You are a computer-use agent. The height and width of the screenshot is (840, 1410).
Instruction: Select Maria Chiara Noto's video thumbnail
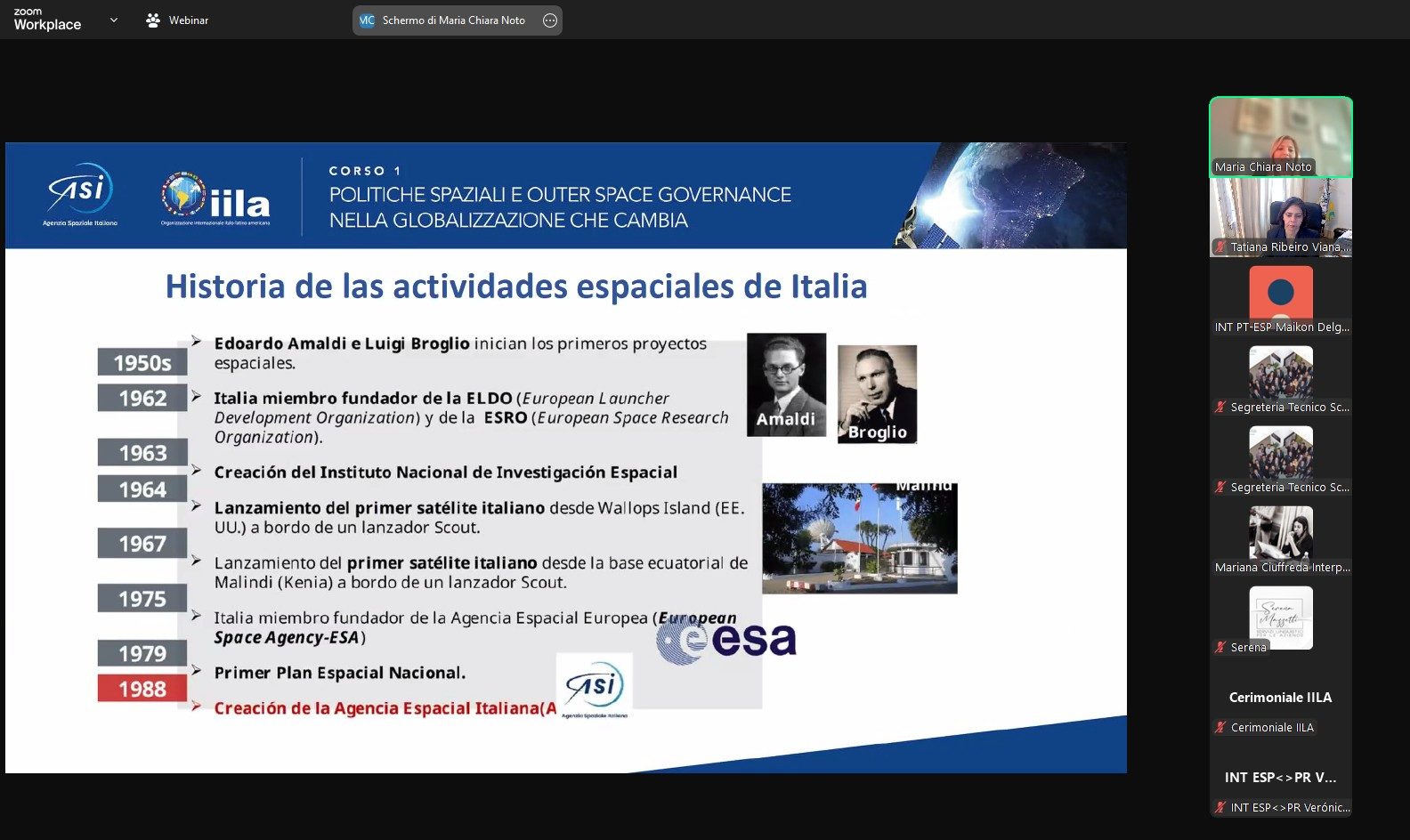point(1280,136)
